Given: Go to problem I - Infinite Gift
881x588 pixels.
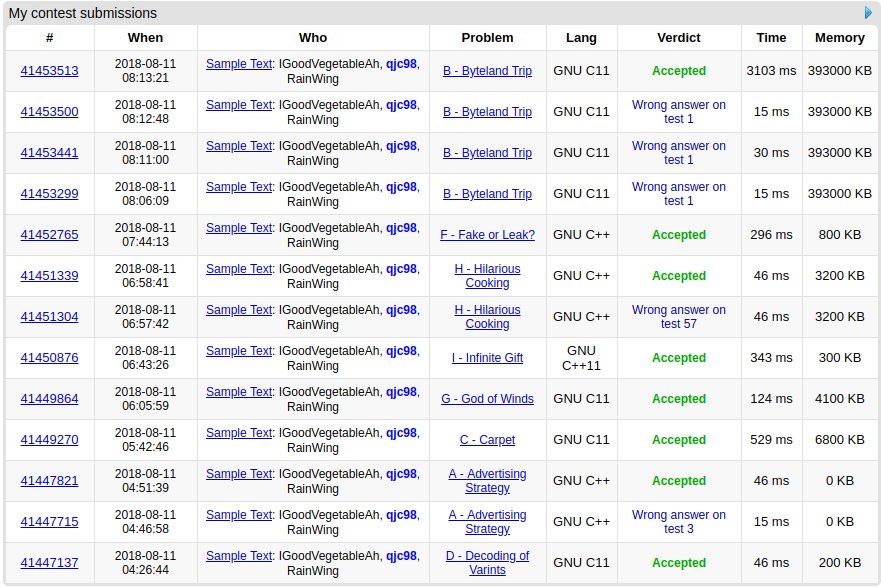Looking at the screenshot, I should pyautogui.click(x=487, y=358).
